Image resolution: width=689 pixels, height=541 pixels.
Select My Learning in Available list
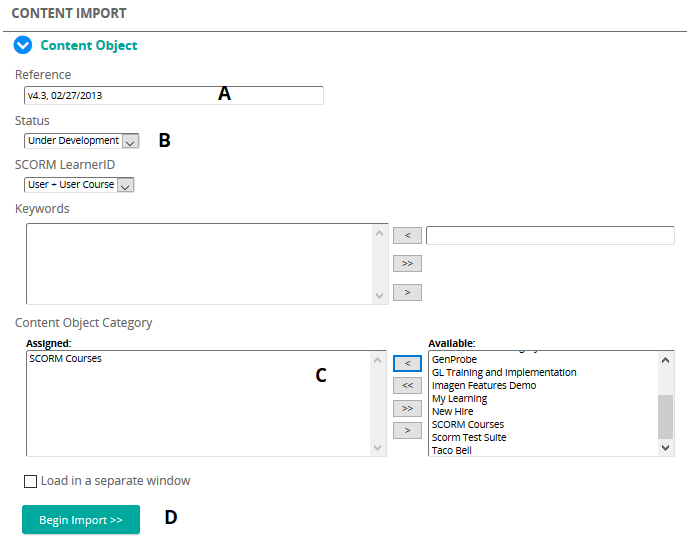[459, 399]
